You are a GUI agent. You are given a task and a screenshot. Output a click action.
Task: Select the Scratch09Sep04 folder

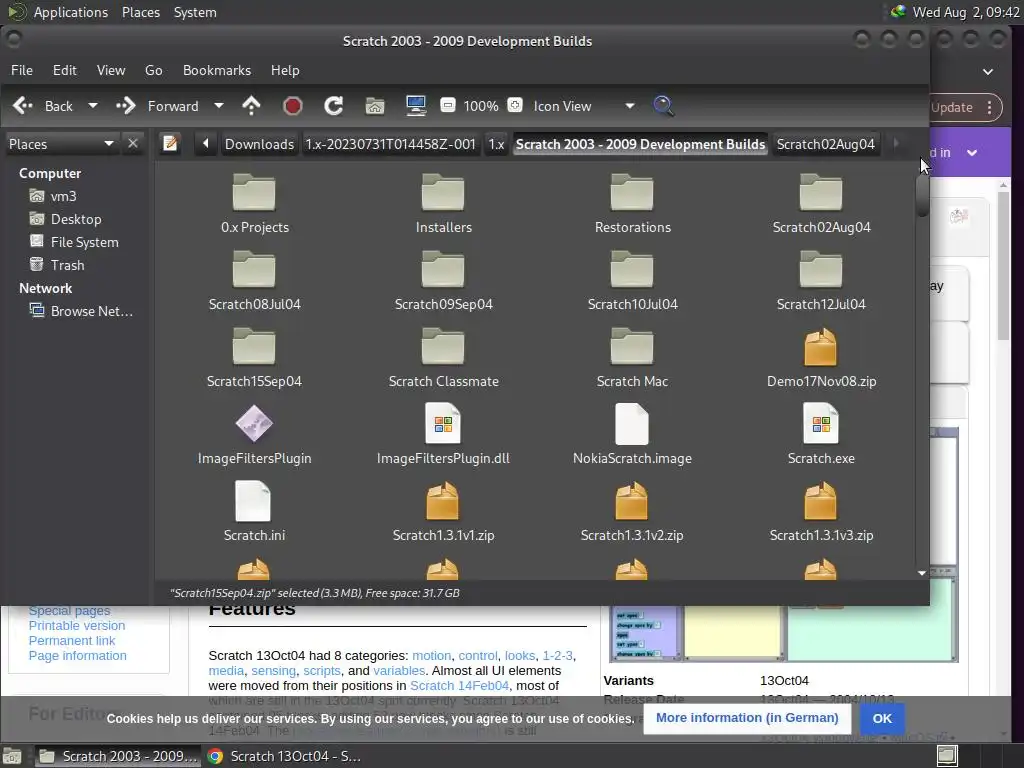pyautogui.click(x=443, y=281)
